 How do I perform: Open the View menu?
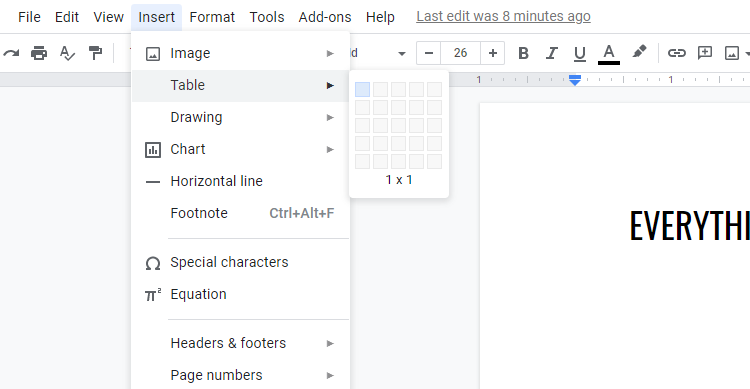coord(109,17)
